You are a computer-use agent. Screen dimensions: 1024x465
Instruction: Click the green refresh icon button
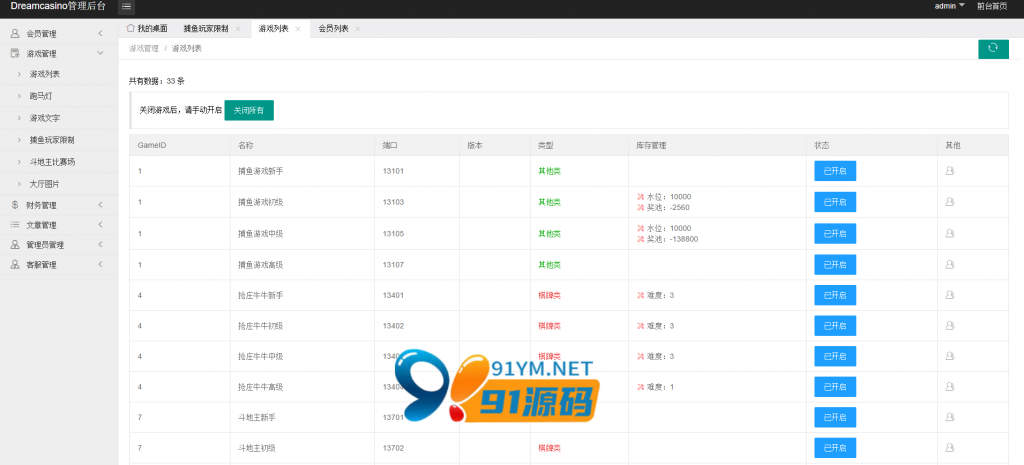(992, 48)
